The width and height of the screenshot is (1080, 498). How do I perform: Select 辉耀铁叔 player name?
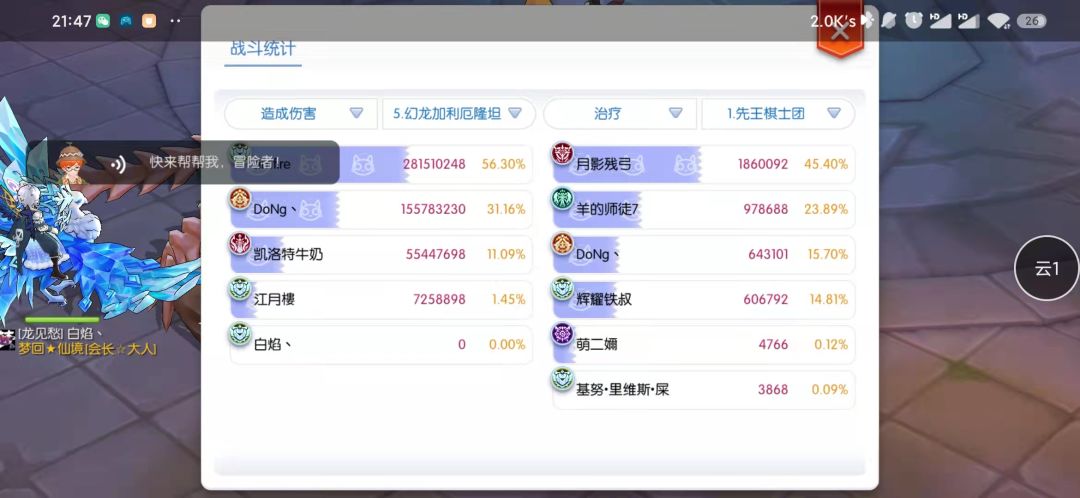(x=603, y=300)
